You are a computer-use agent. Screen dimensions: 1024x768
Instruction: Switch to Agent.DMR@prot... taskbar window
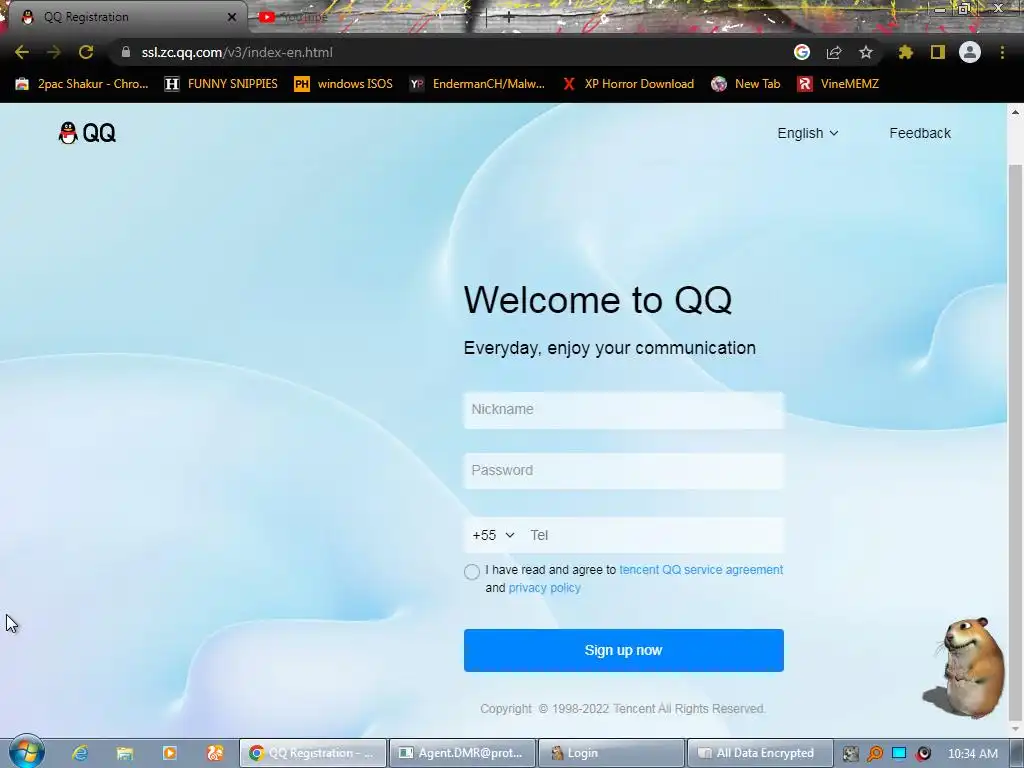pos(462,753)
